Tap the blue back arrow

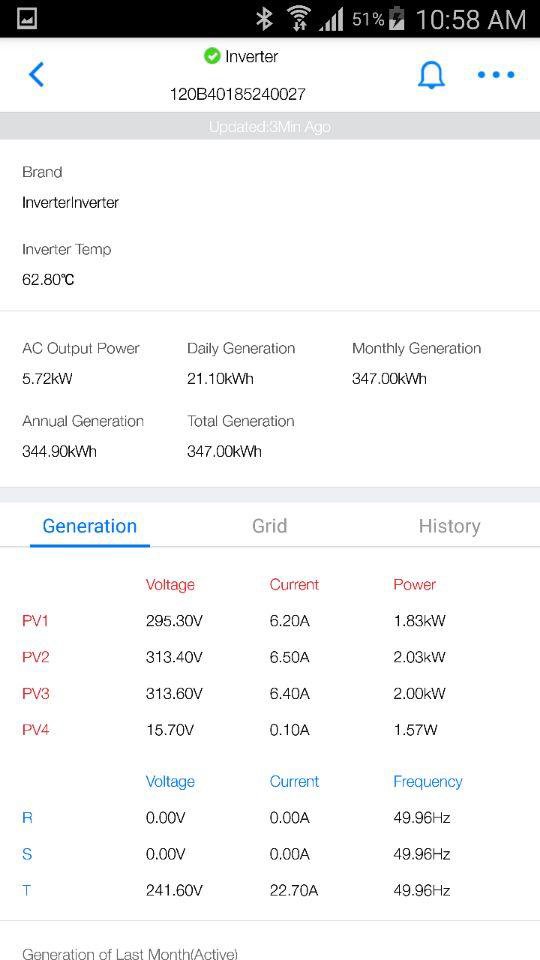pos(36,75)
